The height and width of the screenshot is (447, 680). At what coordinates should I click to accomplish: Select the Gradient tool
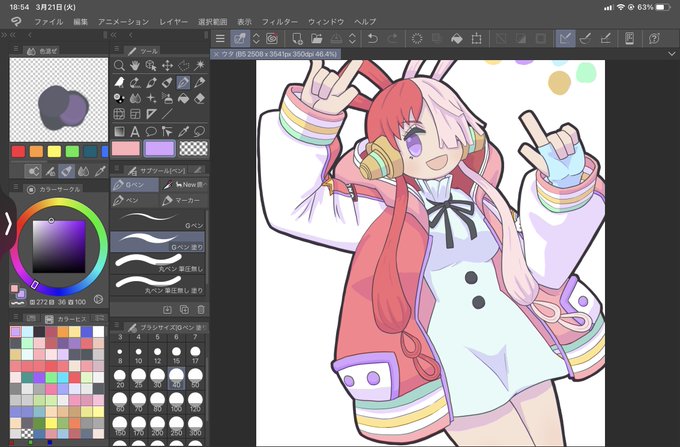(119, 131)
